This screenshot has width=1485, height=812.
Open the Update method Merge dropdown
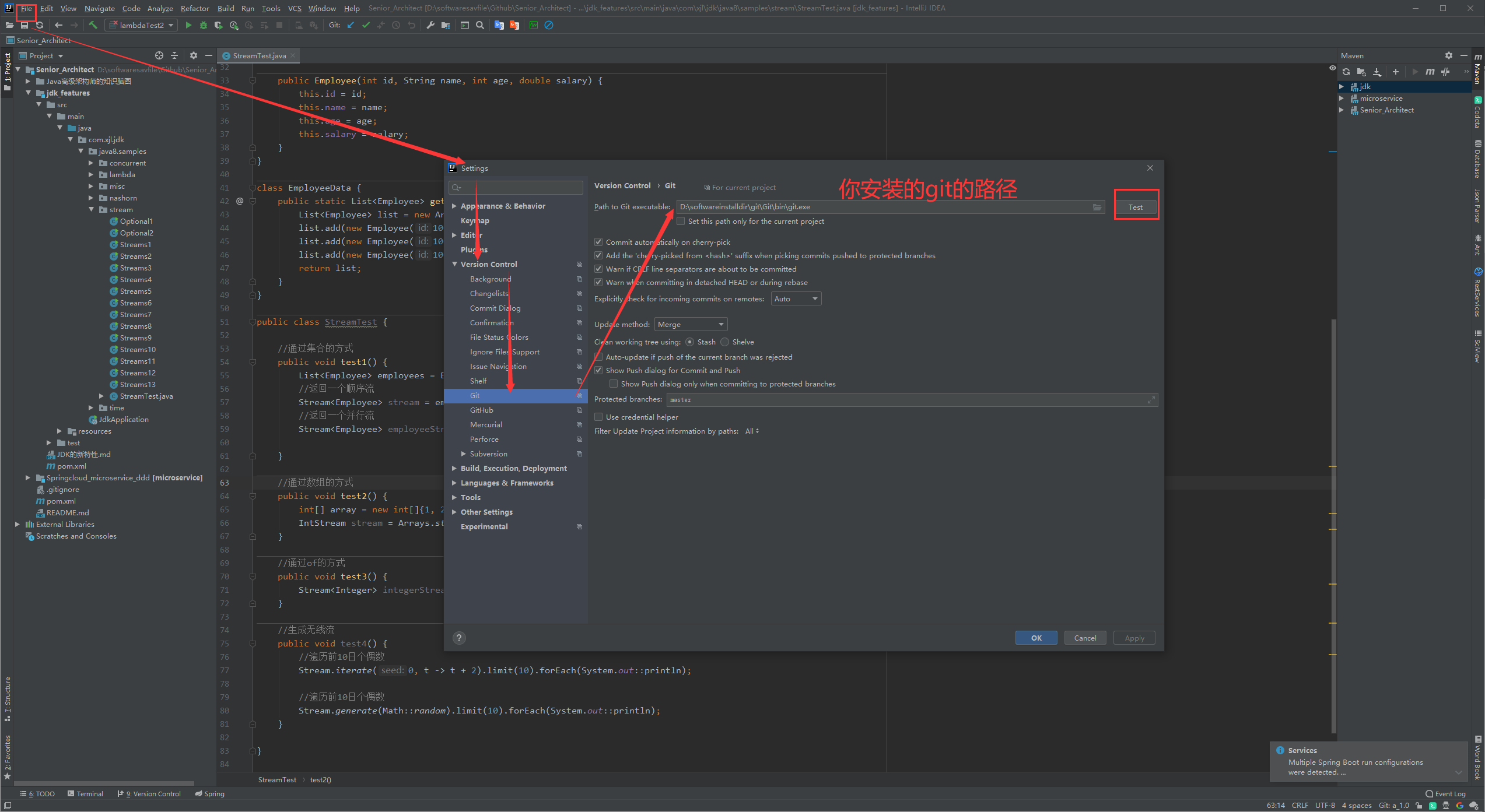(x=691, y=324)
